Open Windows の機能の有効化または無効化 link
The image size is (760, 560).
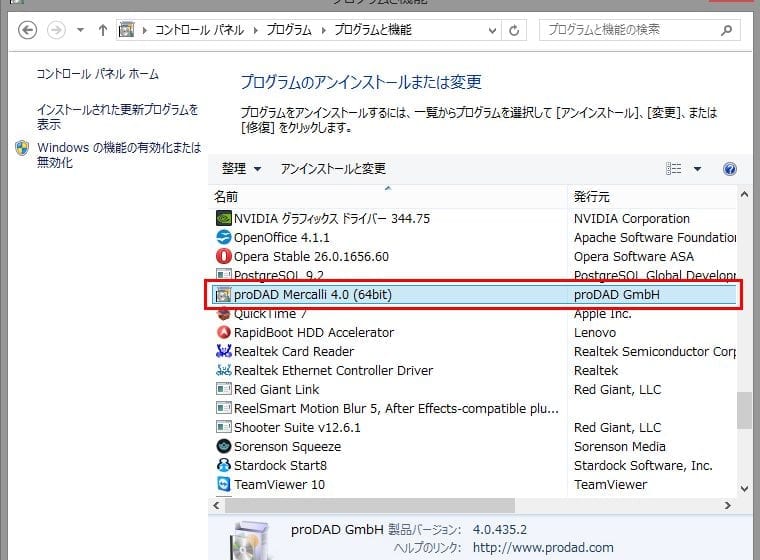tap(119, 155)
